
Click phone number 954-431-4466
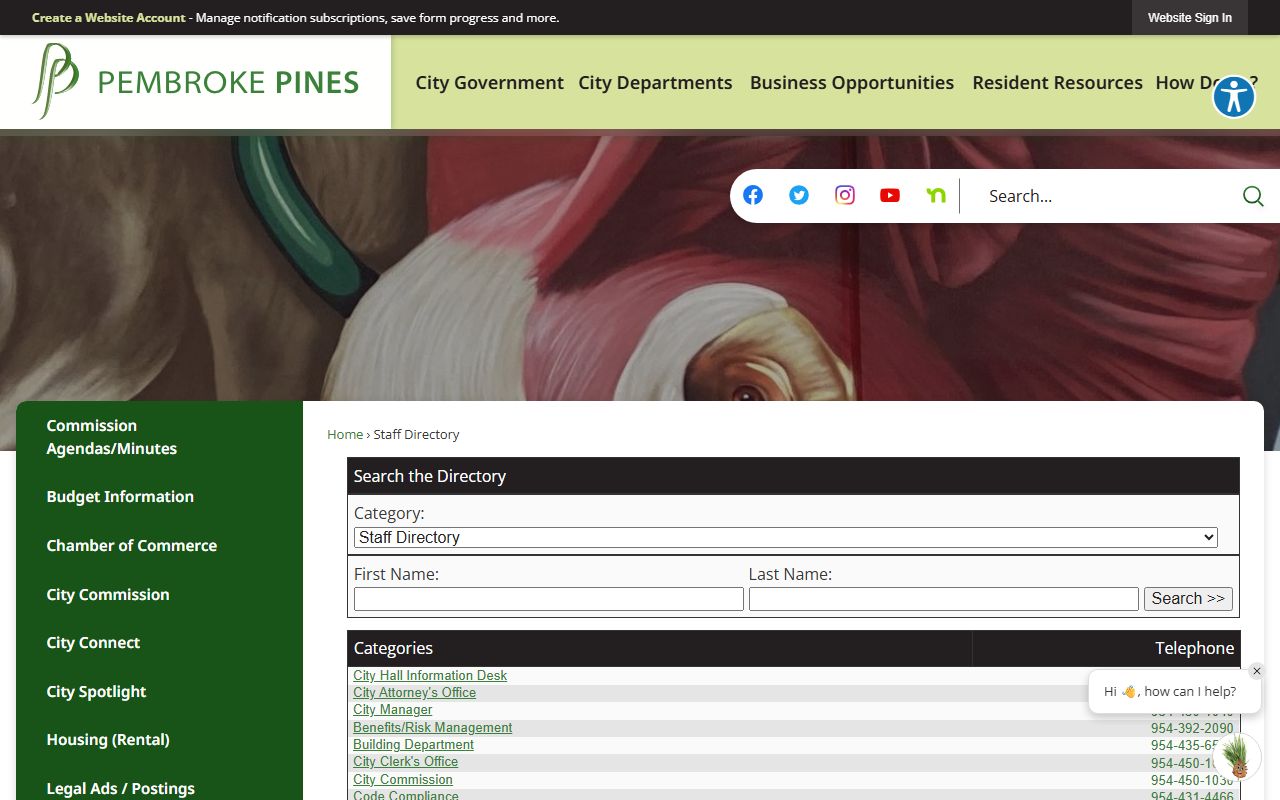coord(1192,796)
